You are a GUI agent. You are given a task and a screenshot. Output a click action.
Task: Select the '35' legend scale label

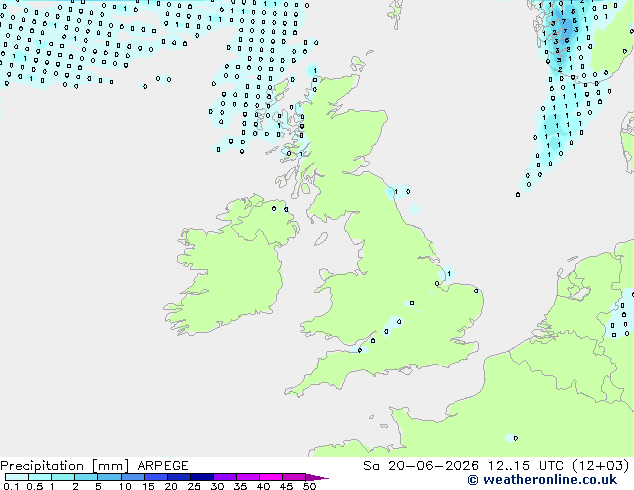pyautogui.click(x=240, y=486)
